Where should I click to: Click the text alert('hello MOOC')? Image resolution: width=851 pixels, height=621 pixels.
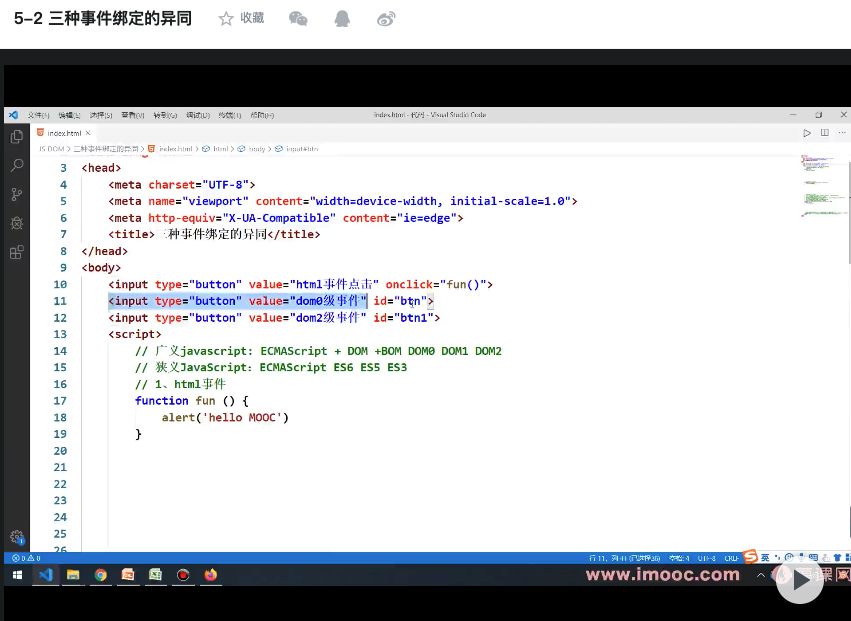[225, 417]
